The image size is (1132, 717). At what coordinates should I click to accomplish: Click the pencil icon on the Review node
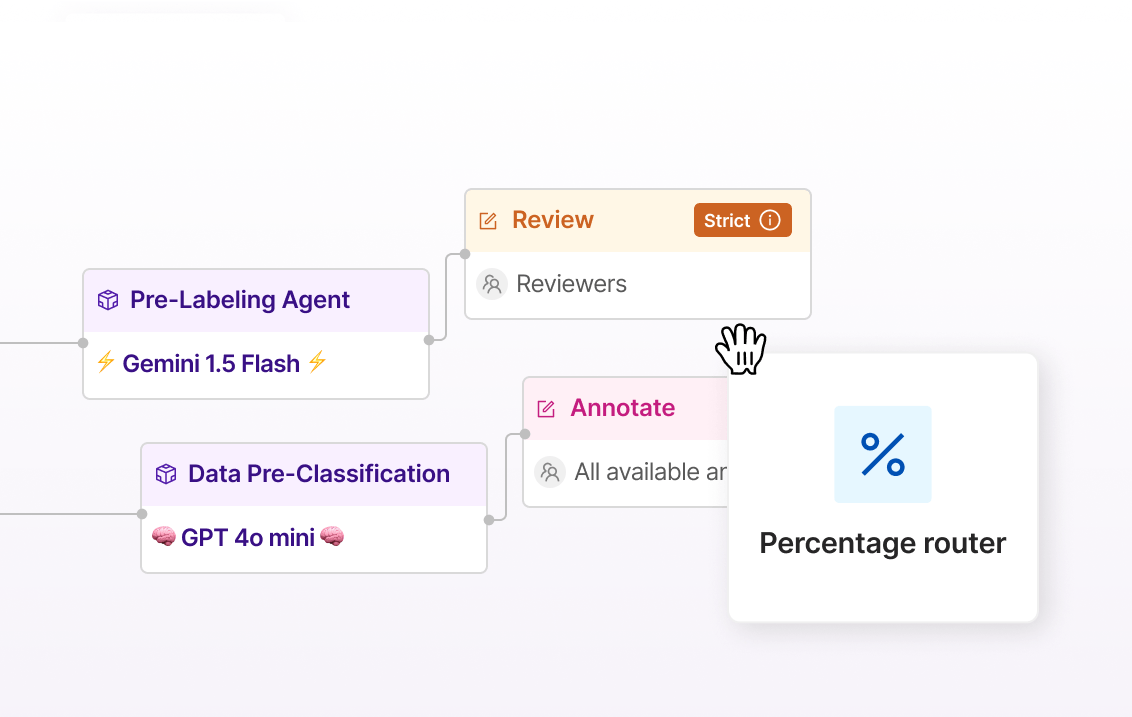pos(489,219)
